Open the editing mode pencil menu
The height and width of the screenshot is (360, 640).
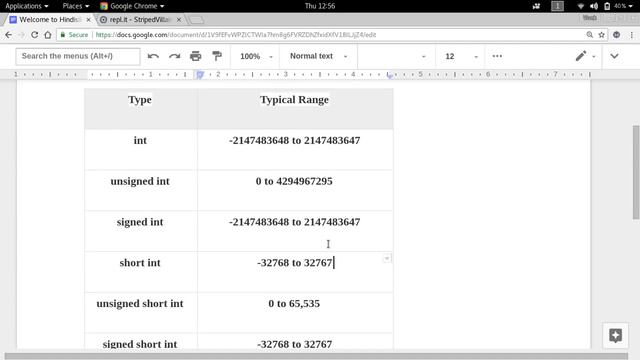[585, 56]
